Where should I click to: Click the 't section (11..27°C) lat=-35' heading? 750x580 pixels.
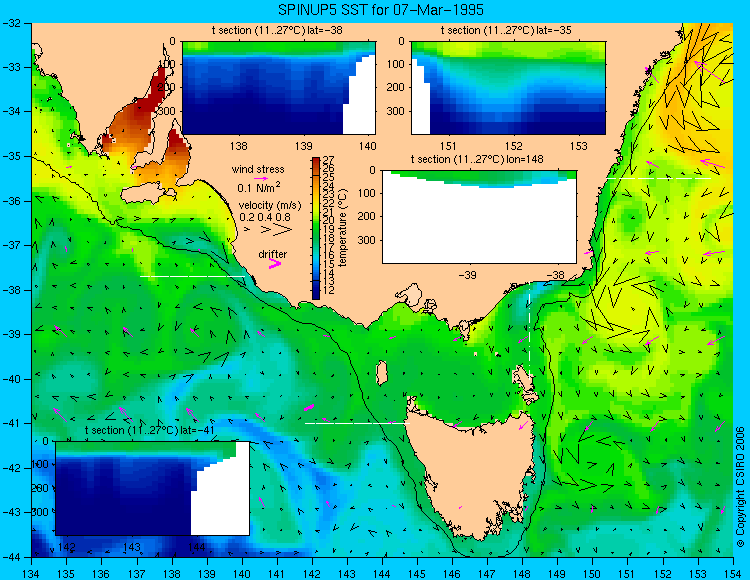point(506,31)
